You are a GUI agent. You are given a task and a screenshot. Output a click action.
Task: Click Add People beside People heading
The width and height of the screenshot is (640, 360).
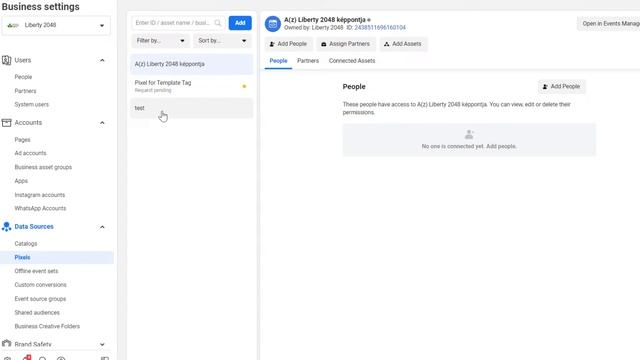coord(562,87)
